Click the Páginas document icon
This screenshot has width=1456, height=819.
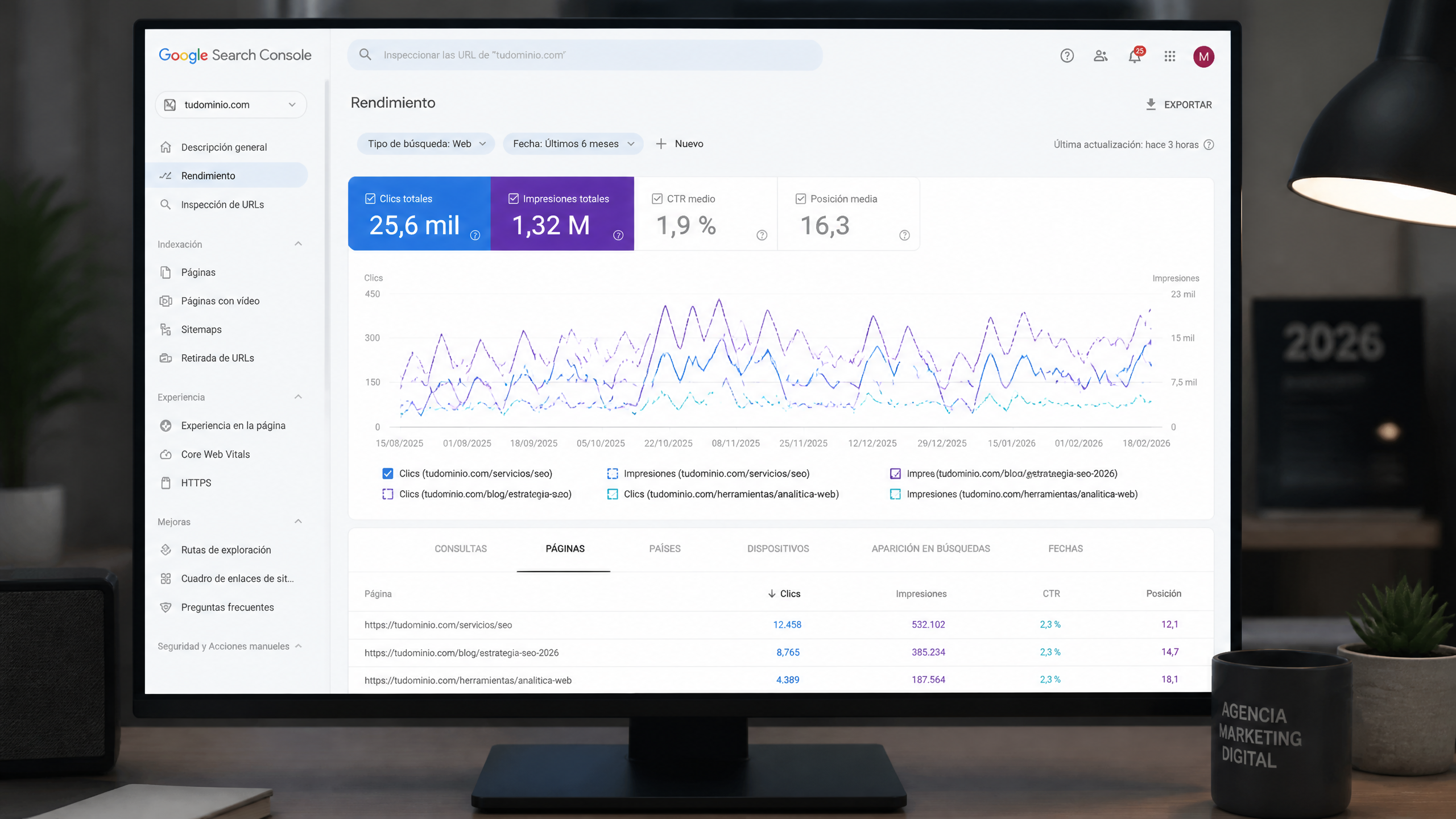(x=166, y=272)
